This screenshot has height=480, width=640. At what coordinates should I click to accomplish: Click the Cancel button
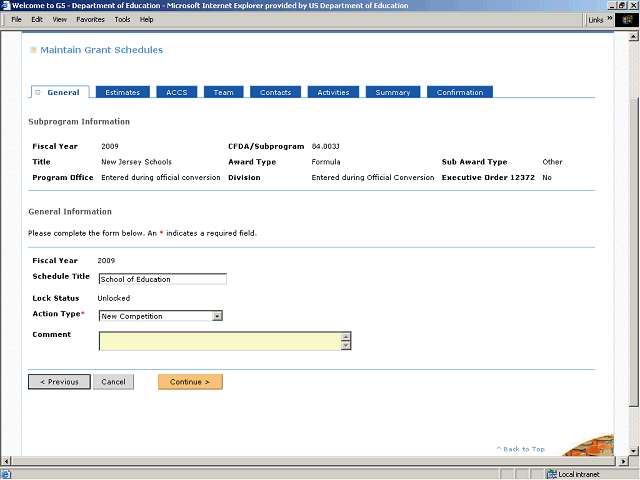tap(113, 382)
